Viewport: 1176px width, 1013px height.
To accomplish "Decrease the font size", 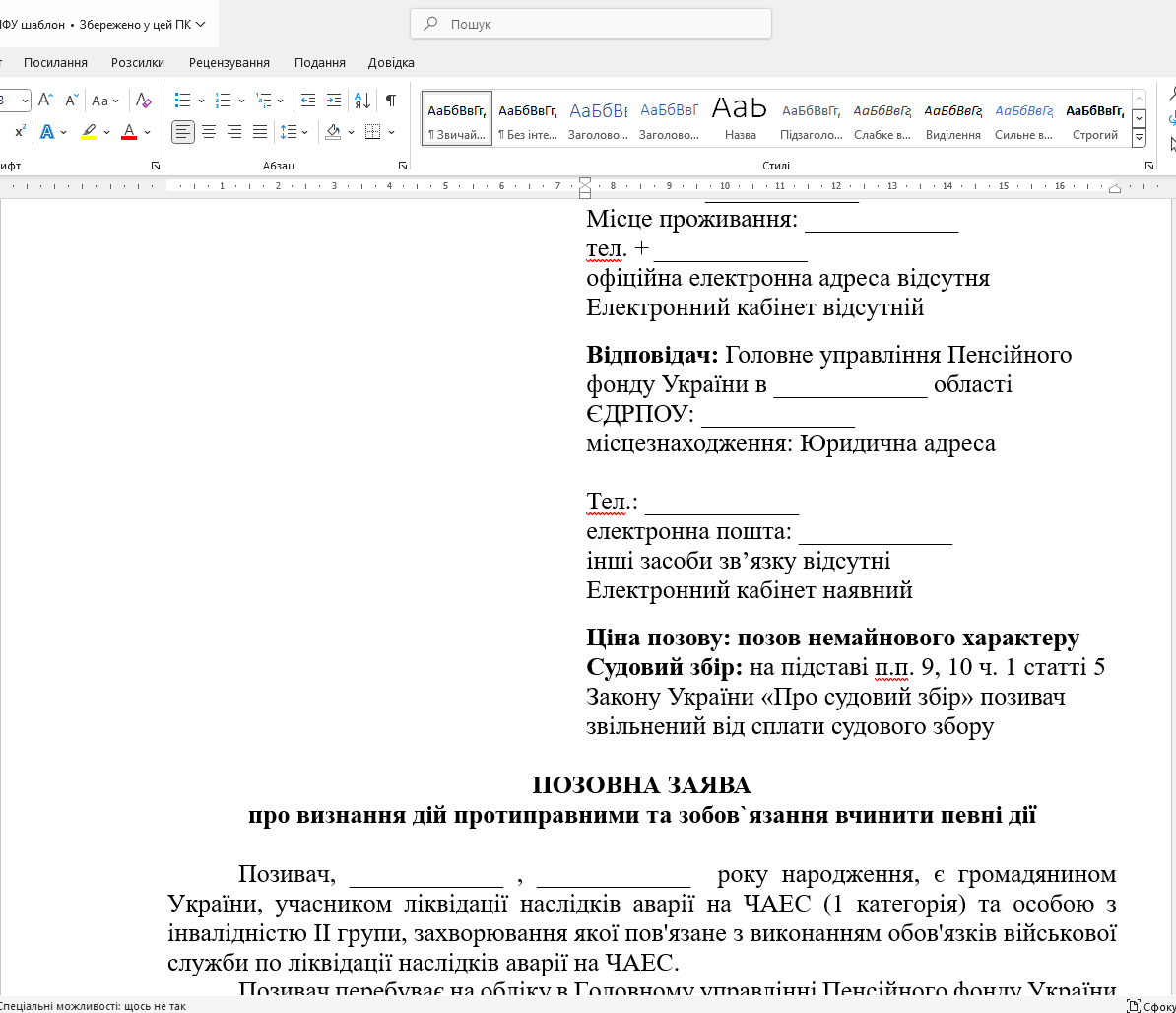I will pos(71,100).
